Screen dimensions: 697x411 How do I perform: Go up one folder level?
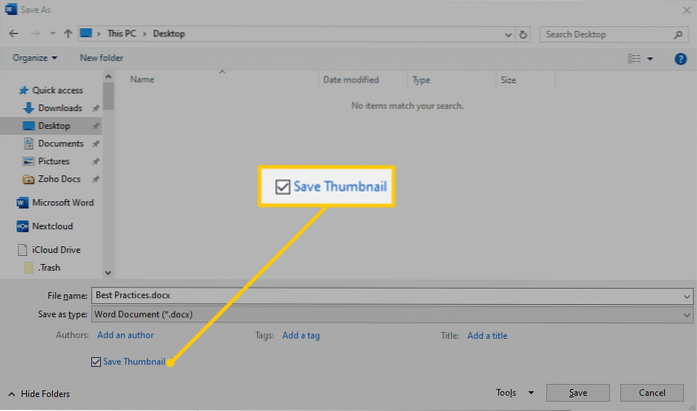(x=68, y=34)
